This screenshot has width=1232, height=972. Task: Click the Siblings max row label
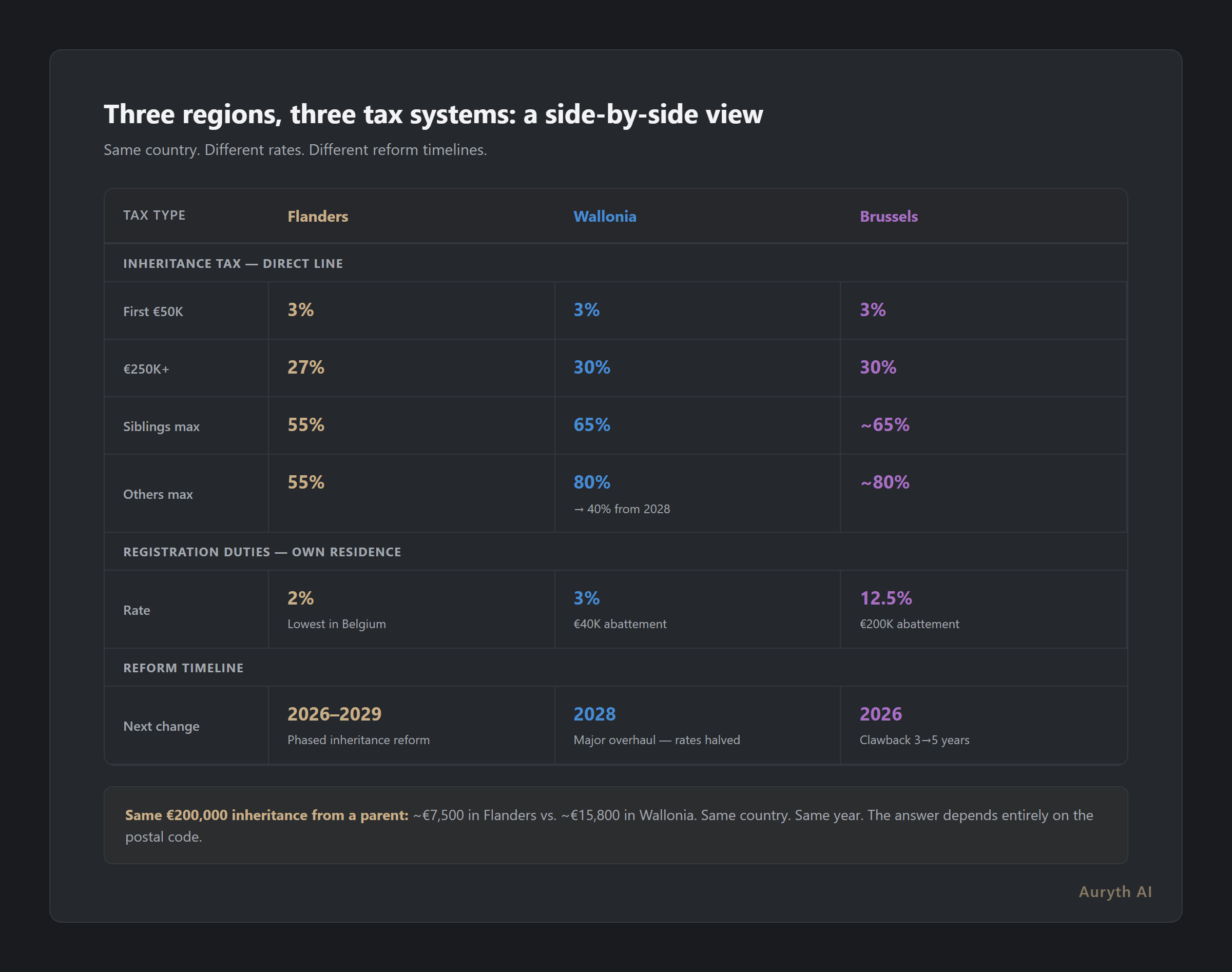[x=161, y=425]
